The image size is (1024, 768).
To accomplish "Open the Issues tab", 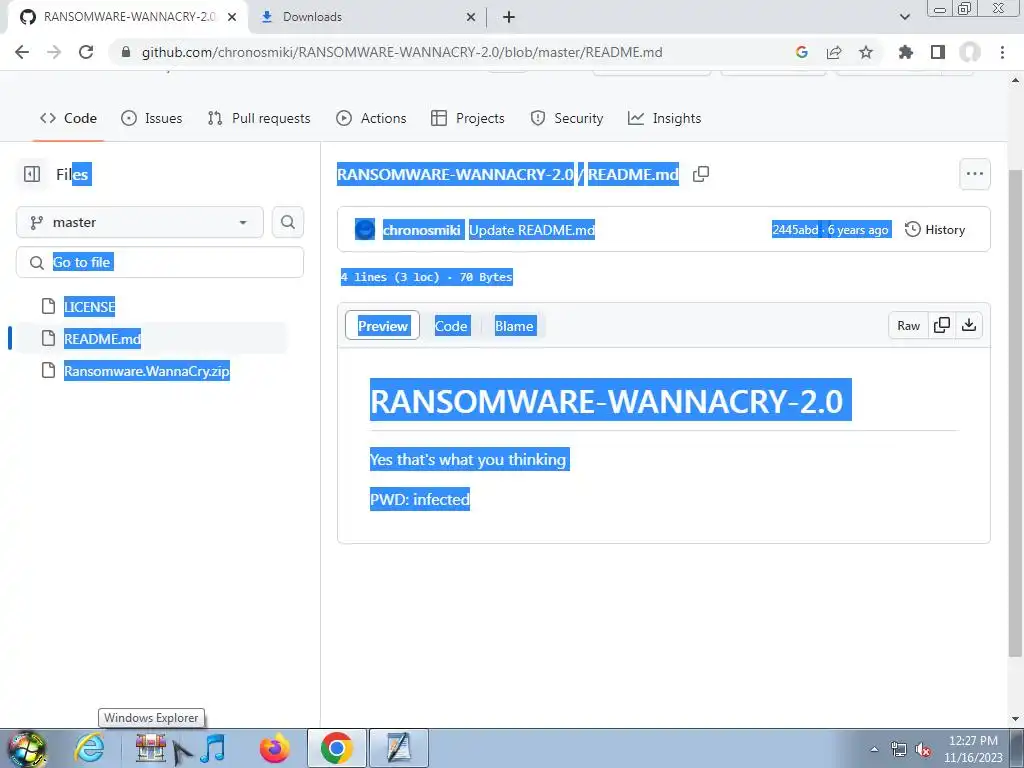I will click(152, 118).
